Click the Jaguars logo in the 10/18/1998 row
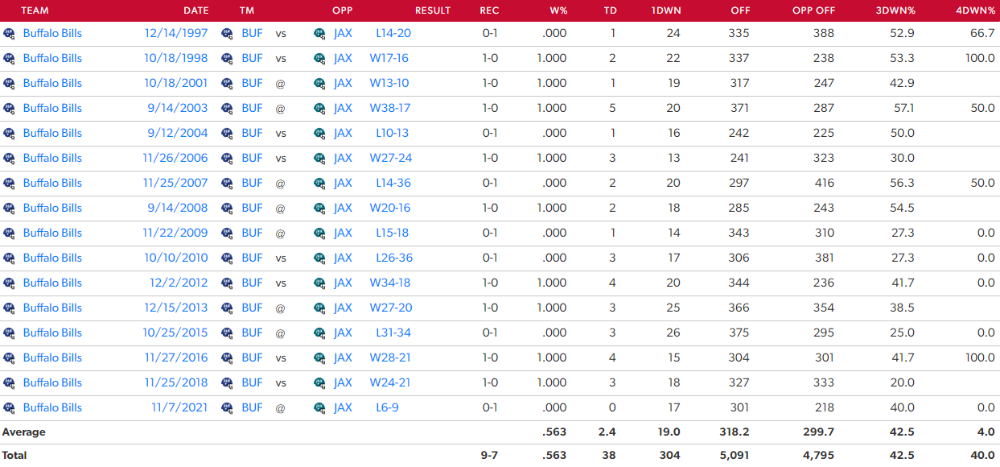1000x467 pixels. pos(320,58)
